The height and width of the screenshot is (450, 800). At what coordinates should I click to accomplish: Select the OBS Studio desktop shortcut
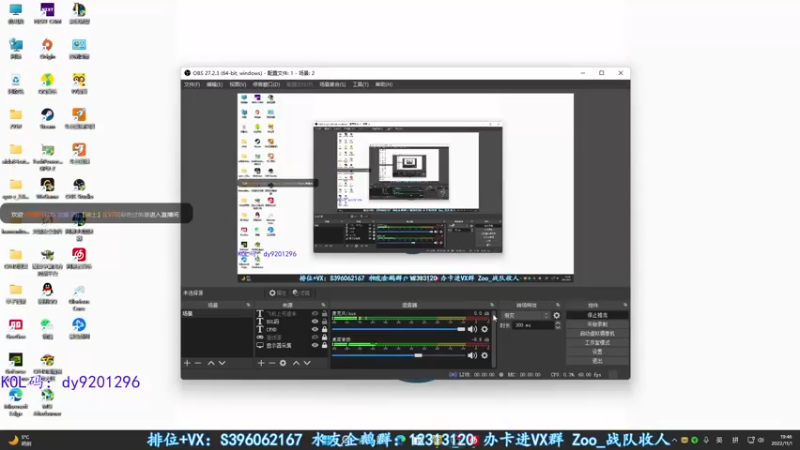tap(79, 188)
